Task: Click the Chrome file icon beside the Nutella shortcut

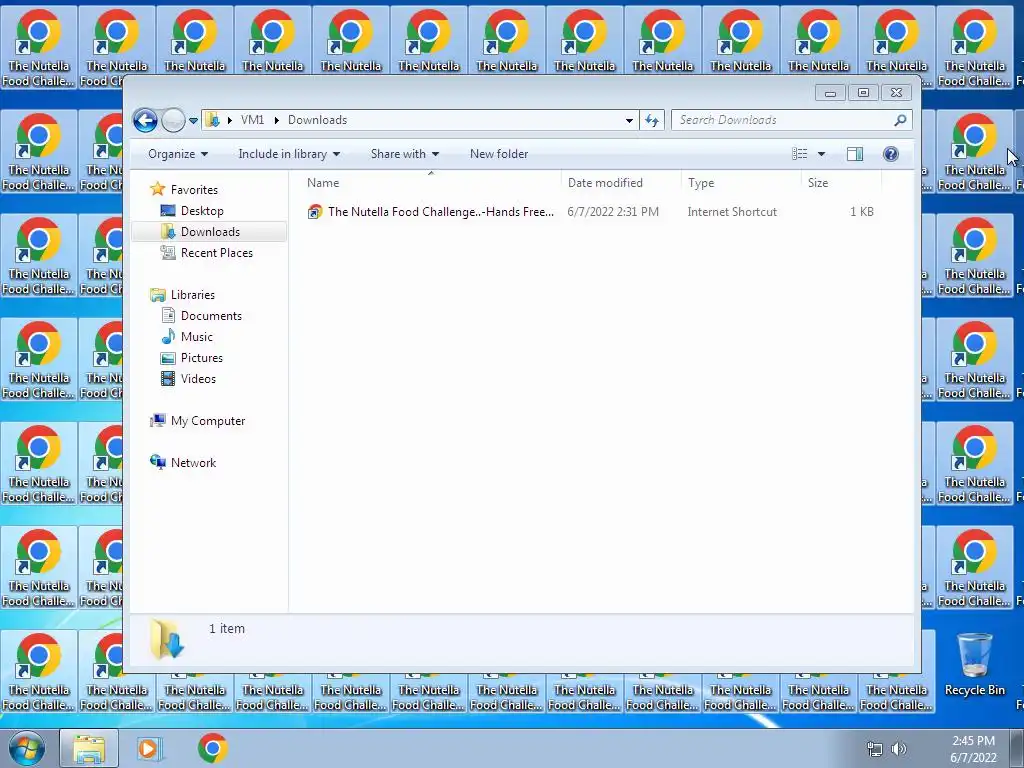Action: 315,212
